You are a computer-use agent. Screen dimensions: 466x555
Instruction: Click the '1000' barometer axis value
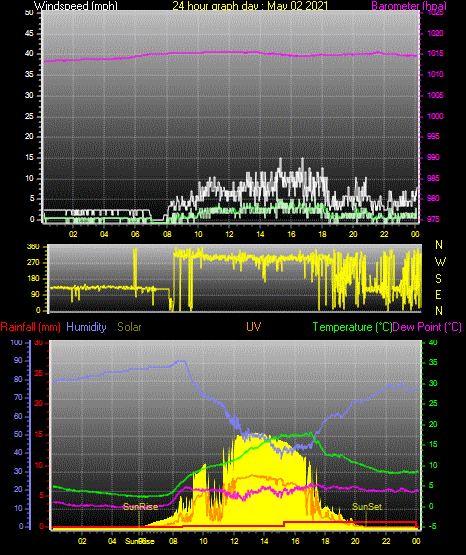tap(435, 116)
